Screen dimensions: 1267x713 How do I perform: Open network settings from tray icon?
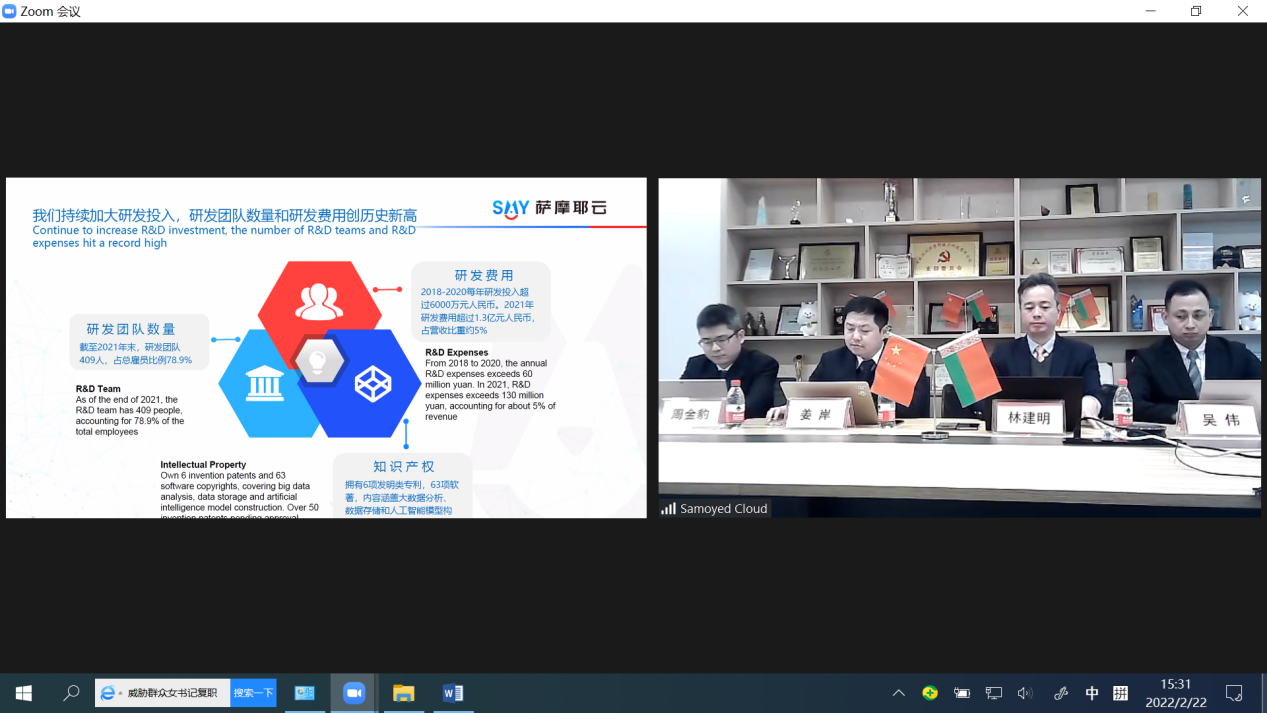coord(994,693)
